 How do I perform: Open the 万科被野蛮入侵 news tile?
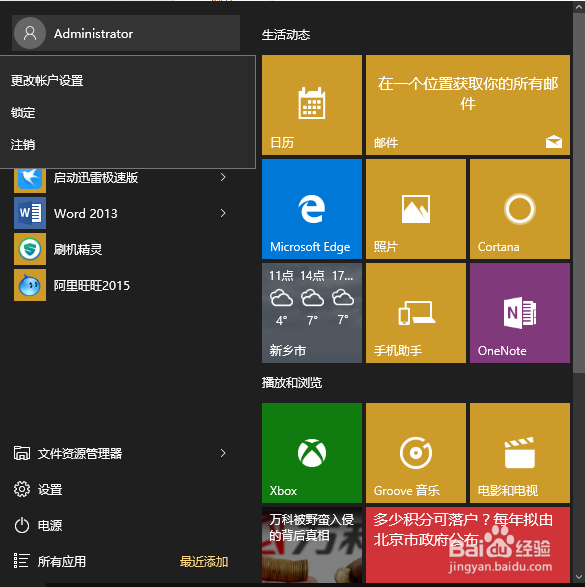point(312,545)
